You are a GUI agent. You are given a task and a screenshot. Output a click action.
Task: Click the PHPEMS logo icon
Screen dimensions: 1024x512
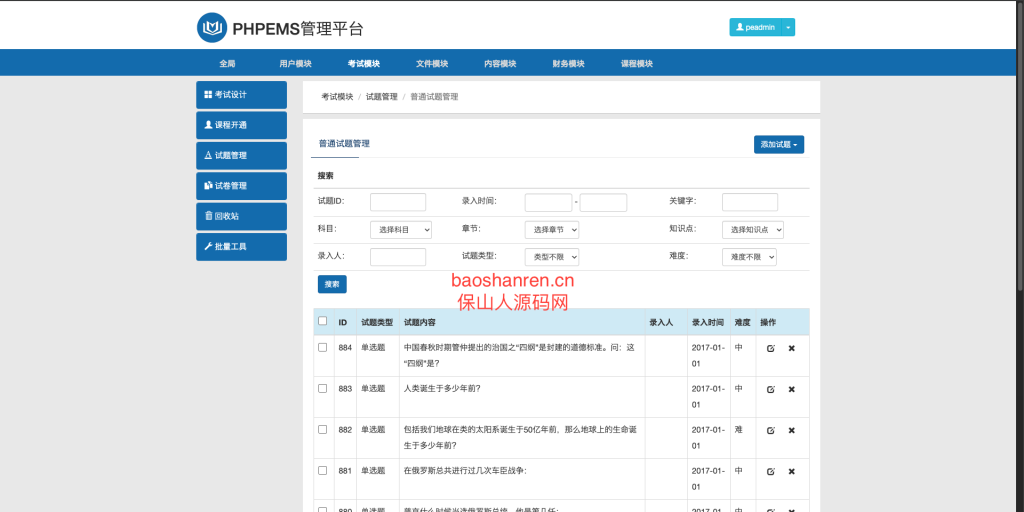(x=212, y=27)
